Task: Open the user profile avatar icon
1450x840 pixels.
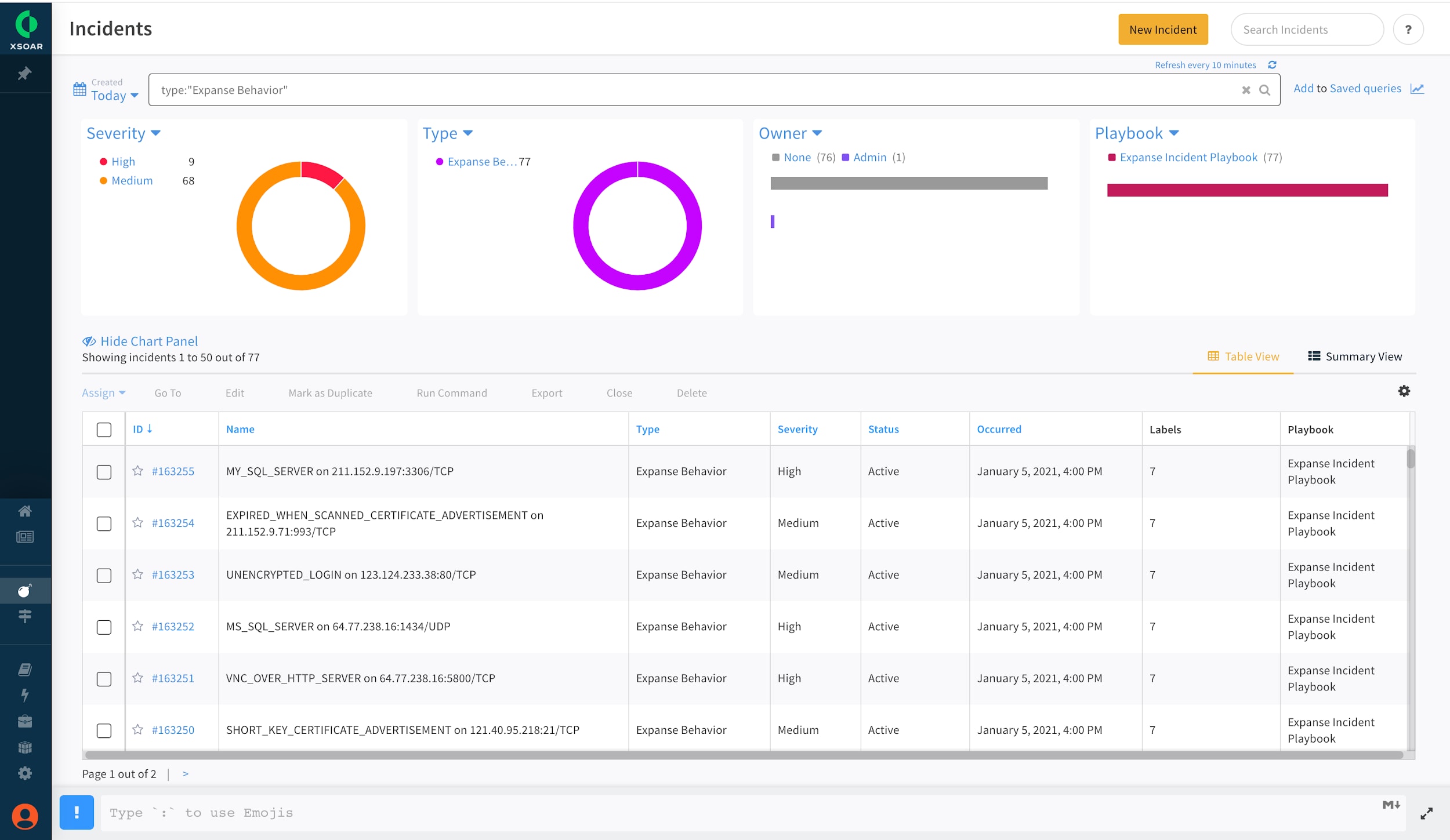Action: point(25,816)
